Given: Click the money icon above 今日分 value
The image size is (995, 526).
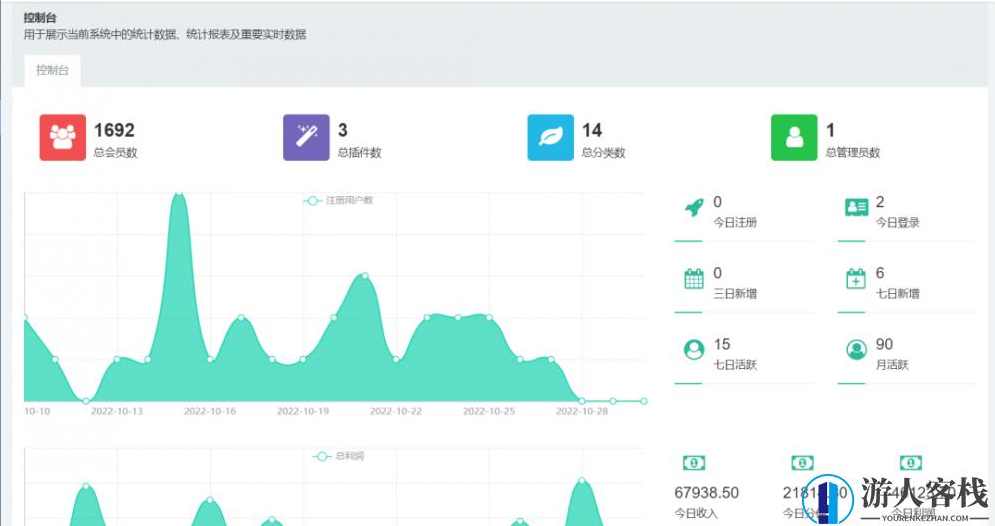Looking at the screenshot, I should 802,463.
